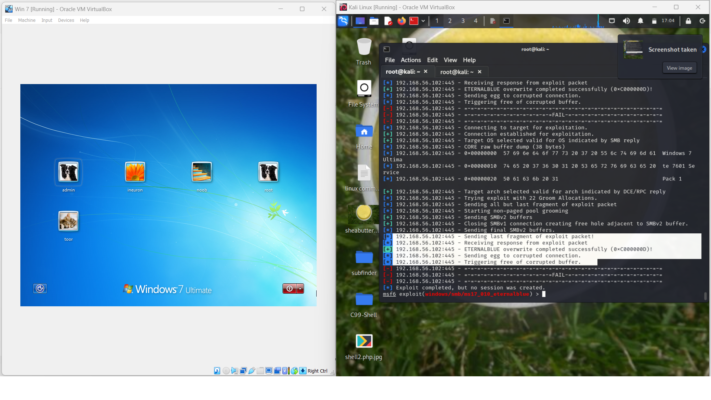
Task: Select the noob user with the stairs picture
Action: 202,176
